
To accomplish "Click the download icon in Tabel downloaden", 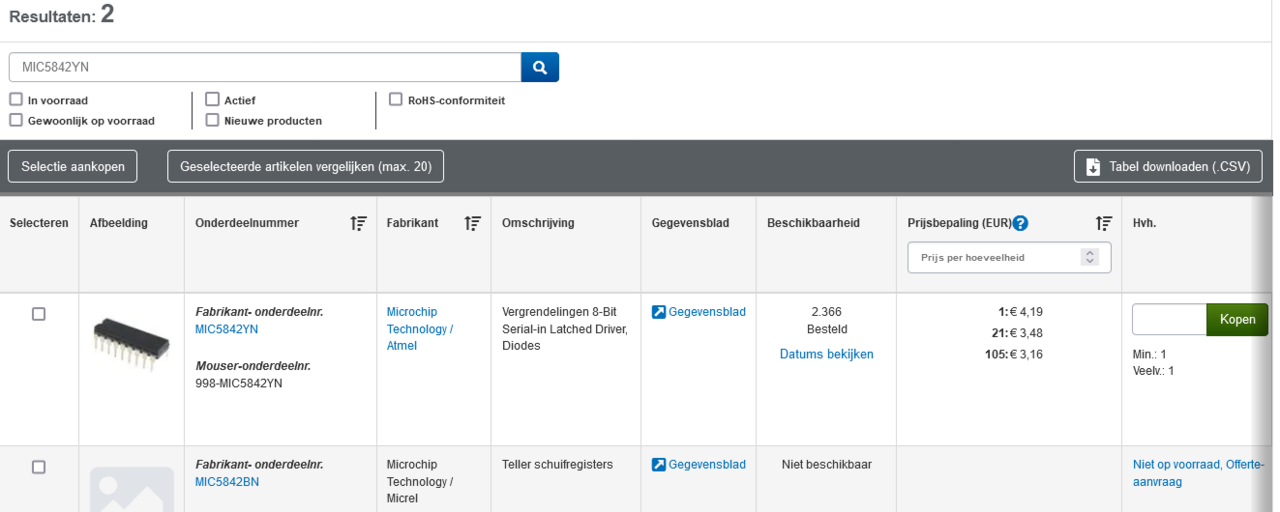I will pyautogui.click(x=1093, y=167).
